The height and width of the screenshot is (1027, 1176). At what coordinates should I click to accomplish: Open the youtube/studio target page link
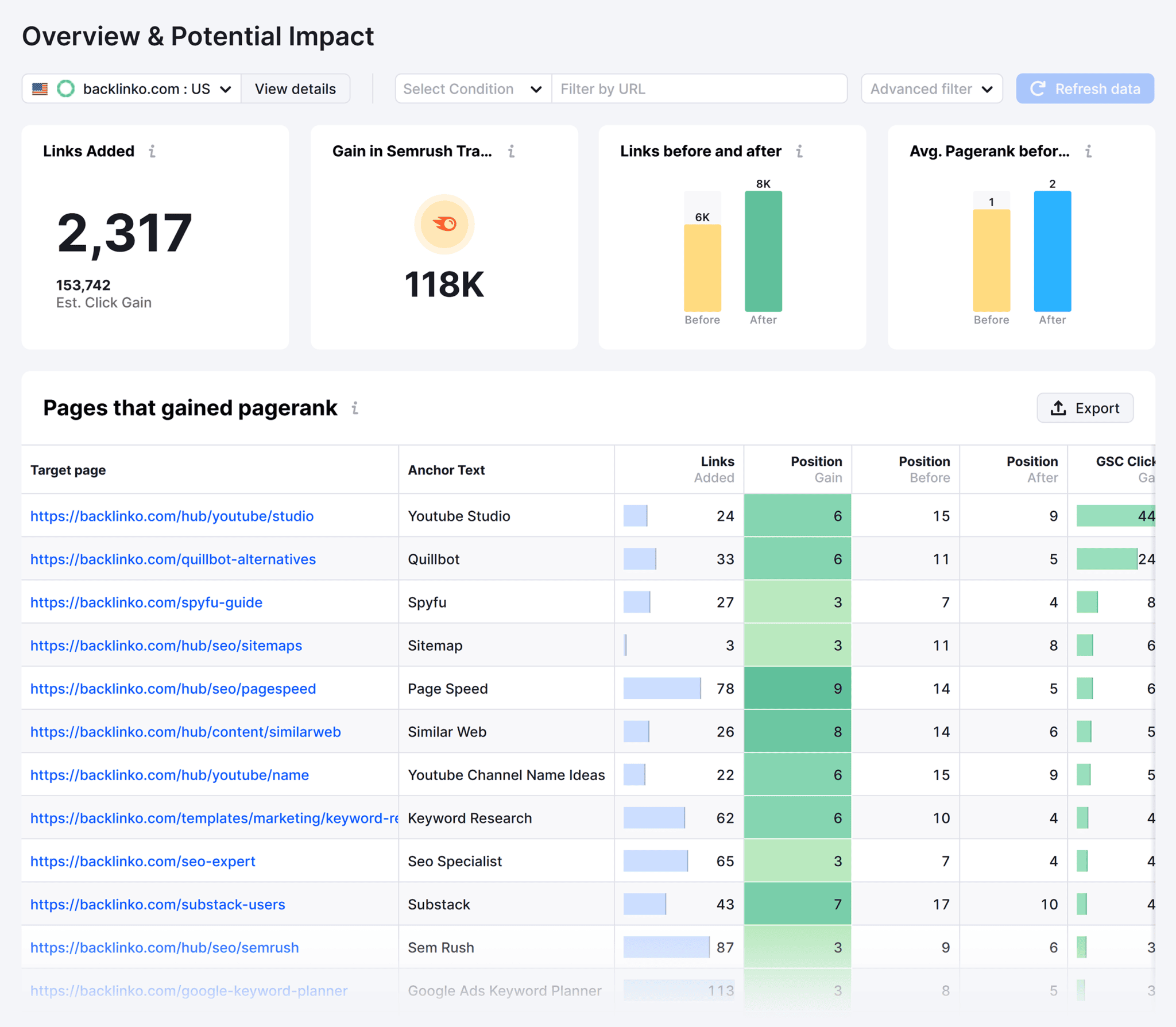coord(172,516)
